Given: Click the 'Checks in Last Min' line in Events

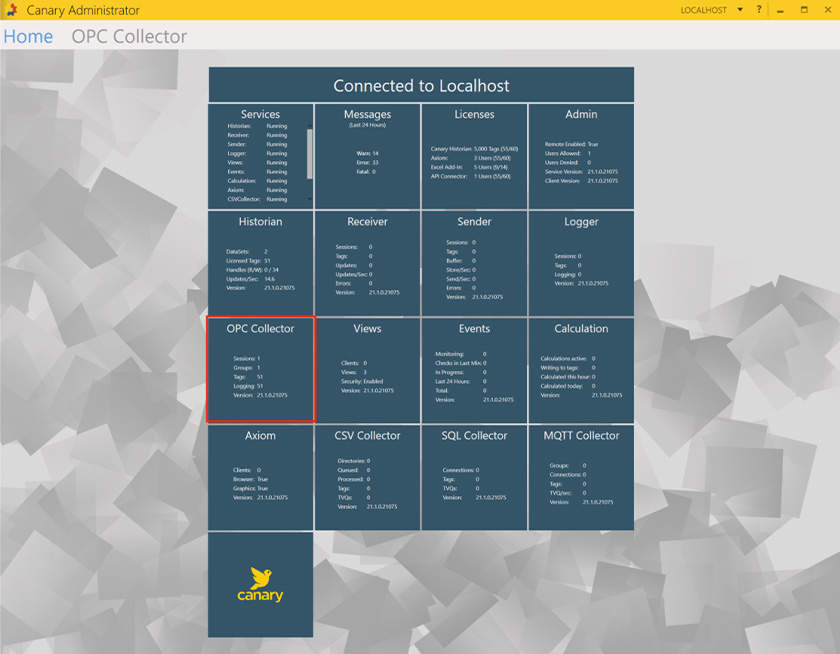Looking at the screenshot, I should coord(461,363).
